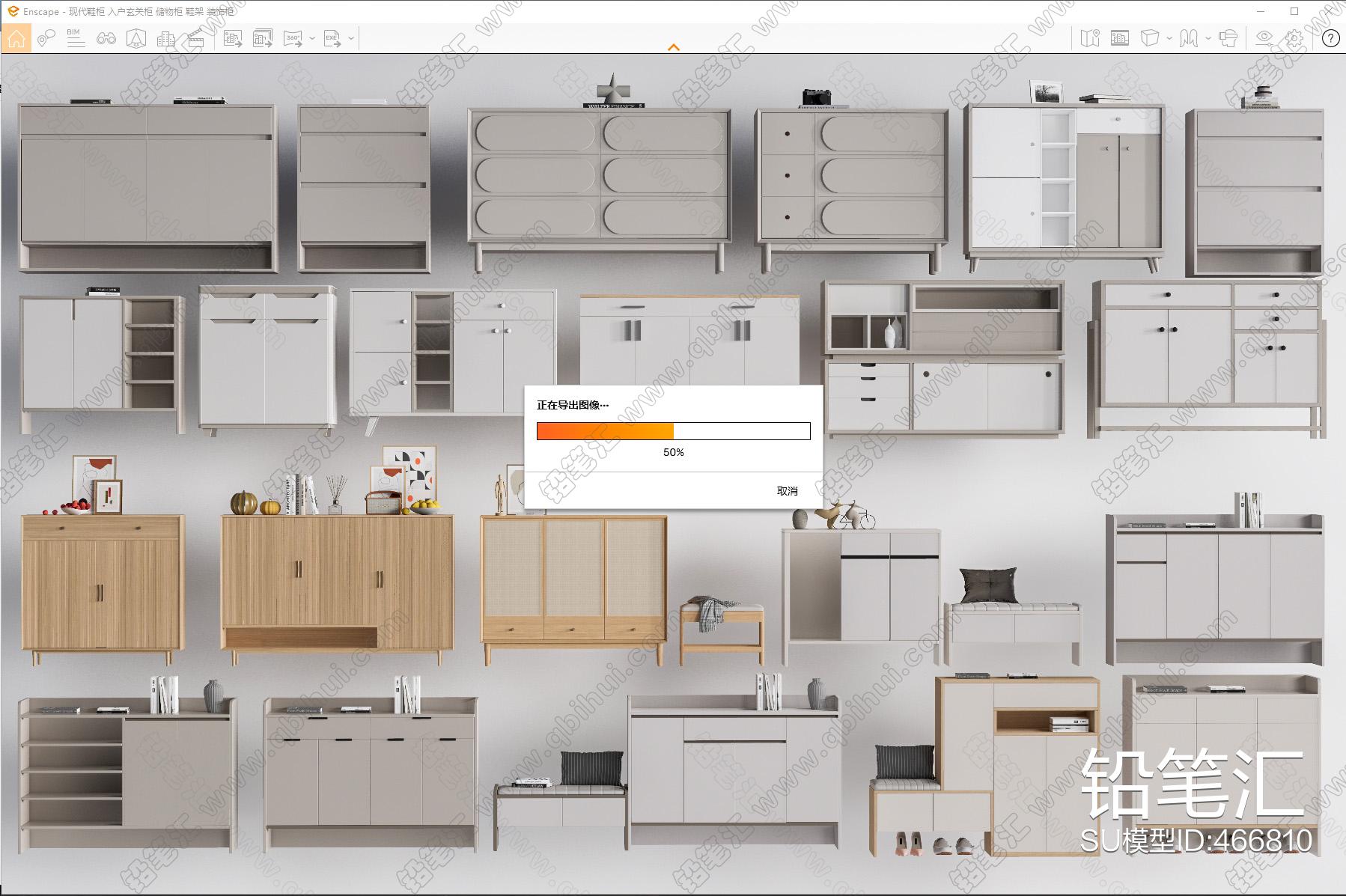Open the Help question mark icon
Viewport: 1346px width, 896px height.
1330,38
